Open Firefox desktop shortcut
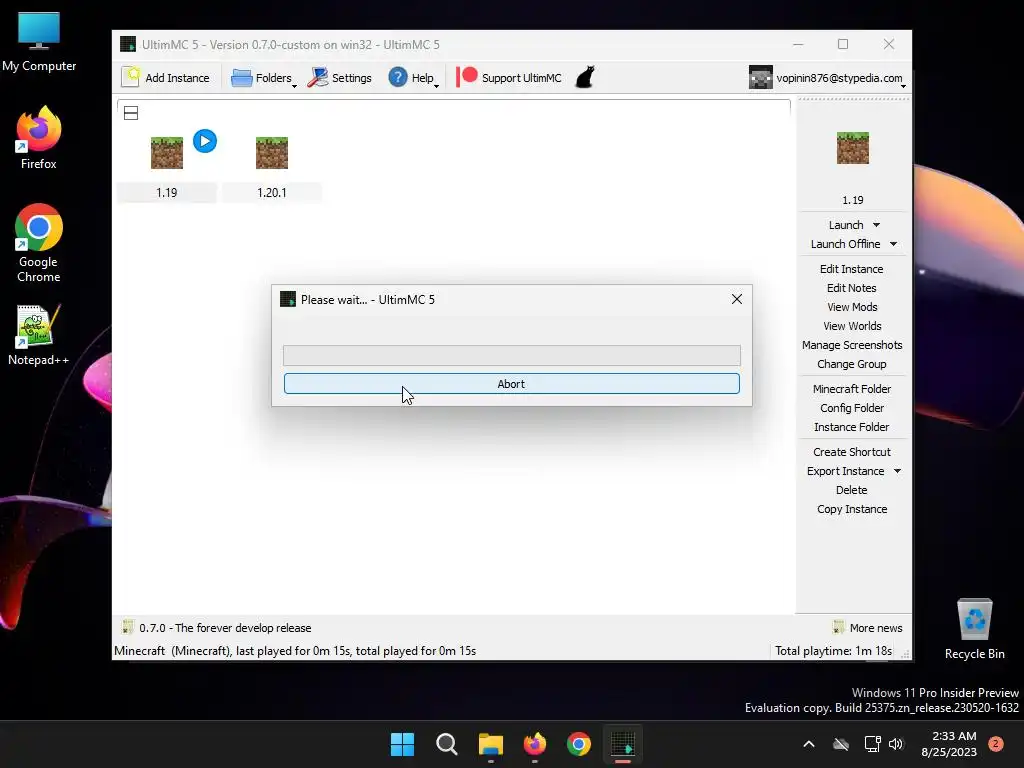The width and height of the screenshot is (1024, 768). (x=39, y=138)
